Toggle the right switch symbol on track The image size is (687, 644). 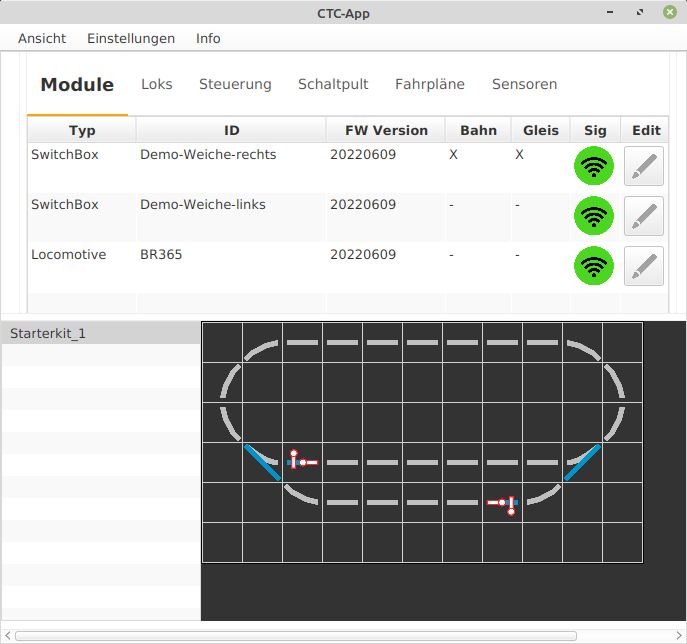tap(504, 504)
